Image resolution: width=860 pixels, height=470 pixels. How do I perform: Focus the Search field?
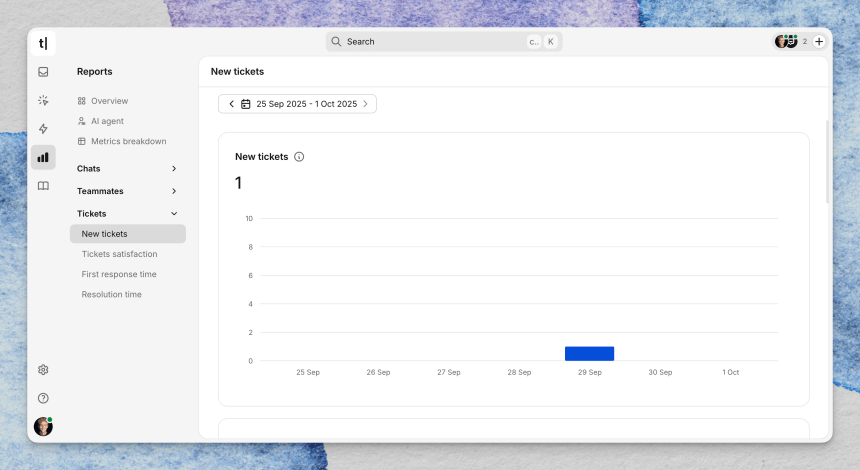coord(444,42)
